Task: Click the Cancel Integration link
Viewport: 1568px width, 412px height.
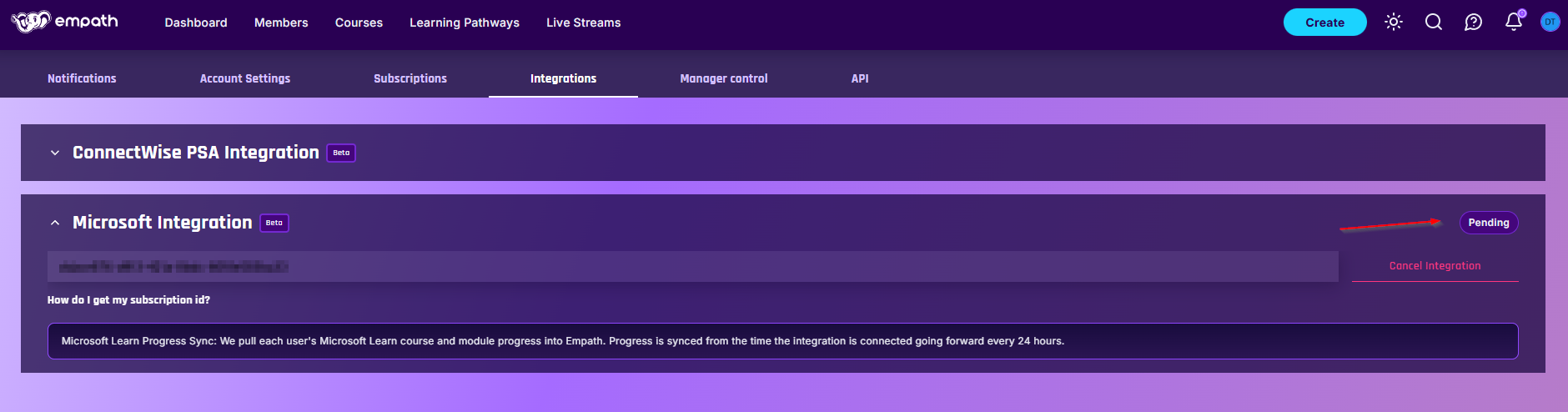Action: (1435, 266)
